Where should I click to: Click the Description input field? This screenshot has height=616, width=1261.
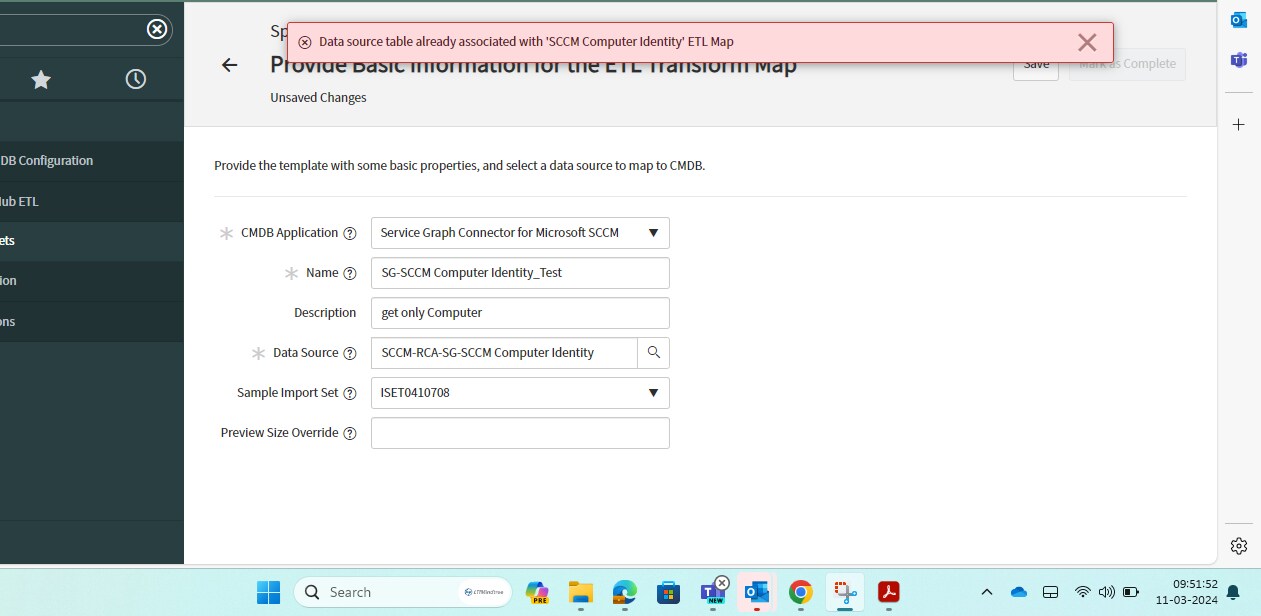(x=520, y=313)
